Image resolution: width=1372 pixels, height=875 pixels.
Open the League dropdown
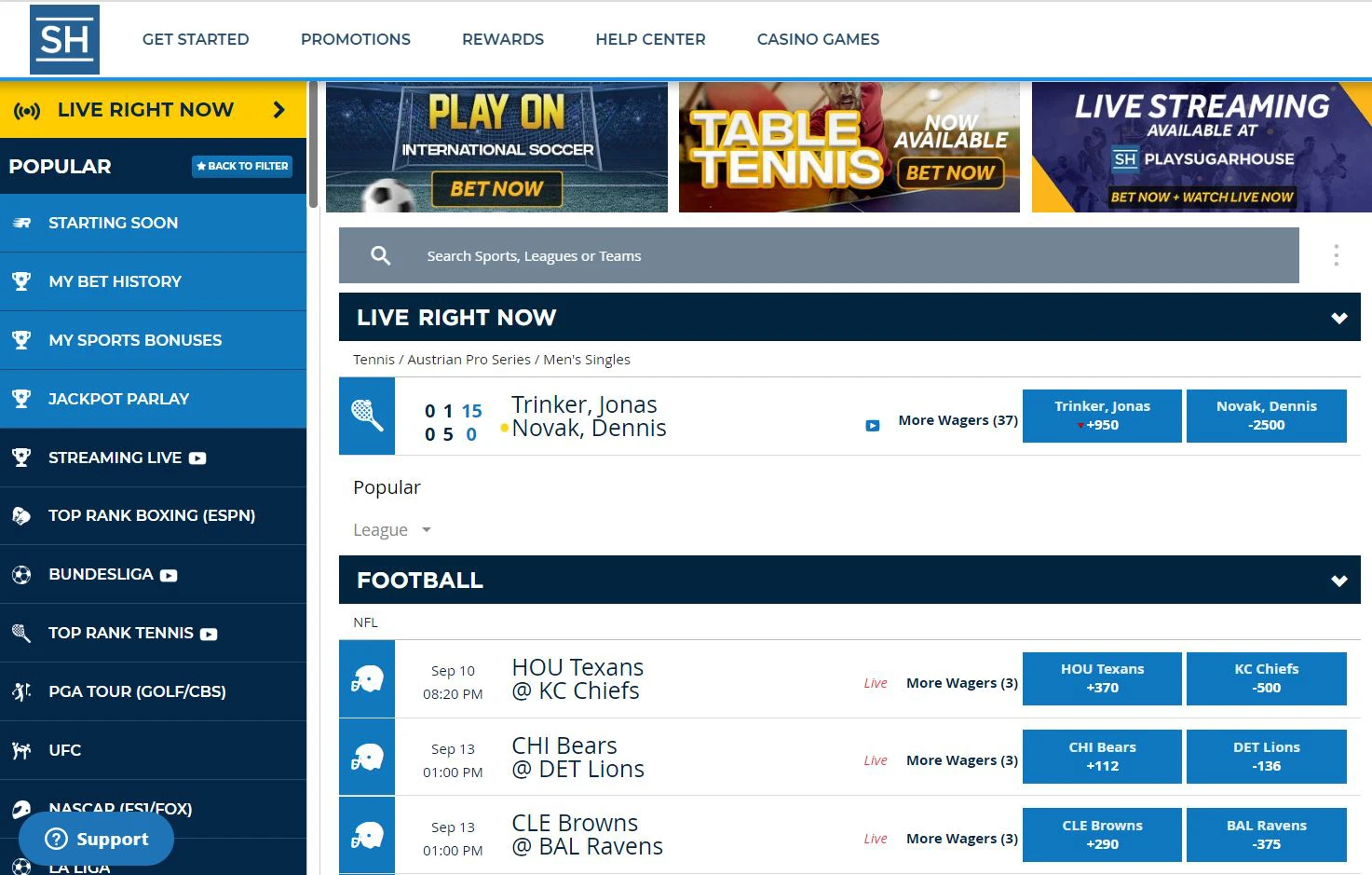(x=392, y=530)
